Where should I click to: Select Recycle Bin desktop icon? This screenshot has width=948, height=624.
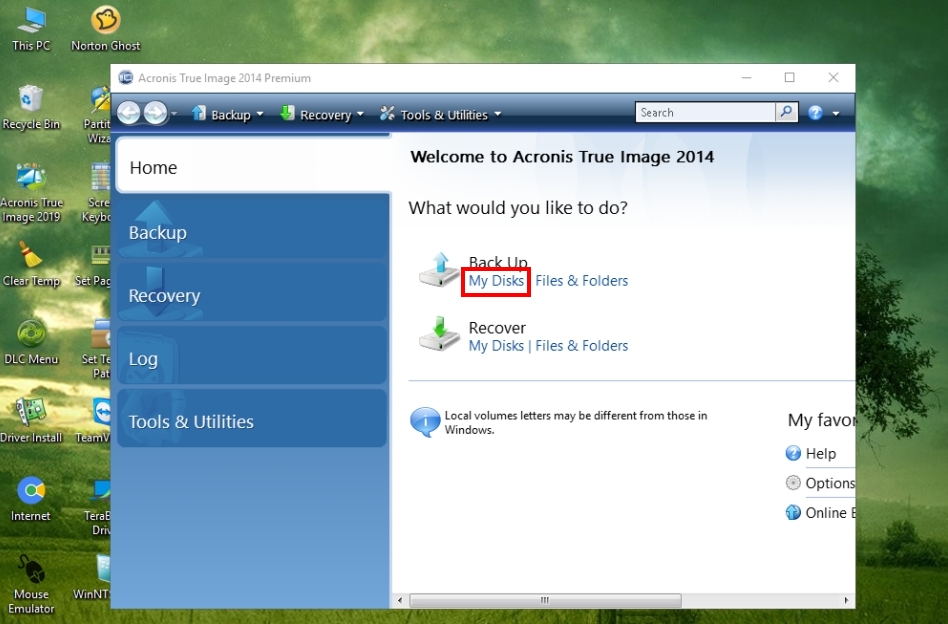31,108
